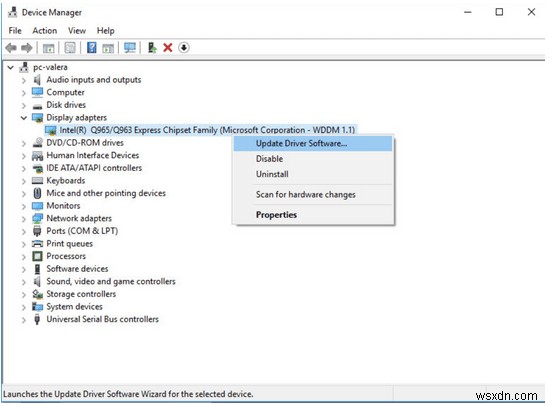Toggle the Action Pane toolbar icon
549x406 pixels.
pos(108,48)
